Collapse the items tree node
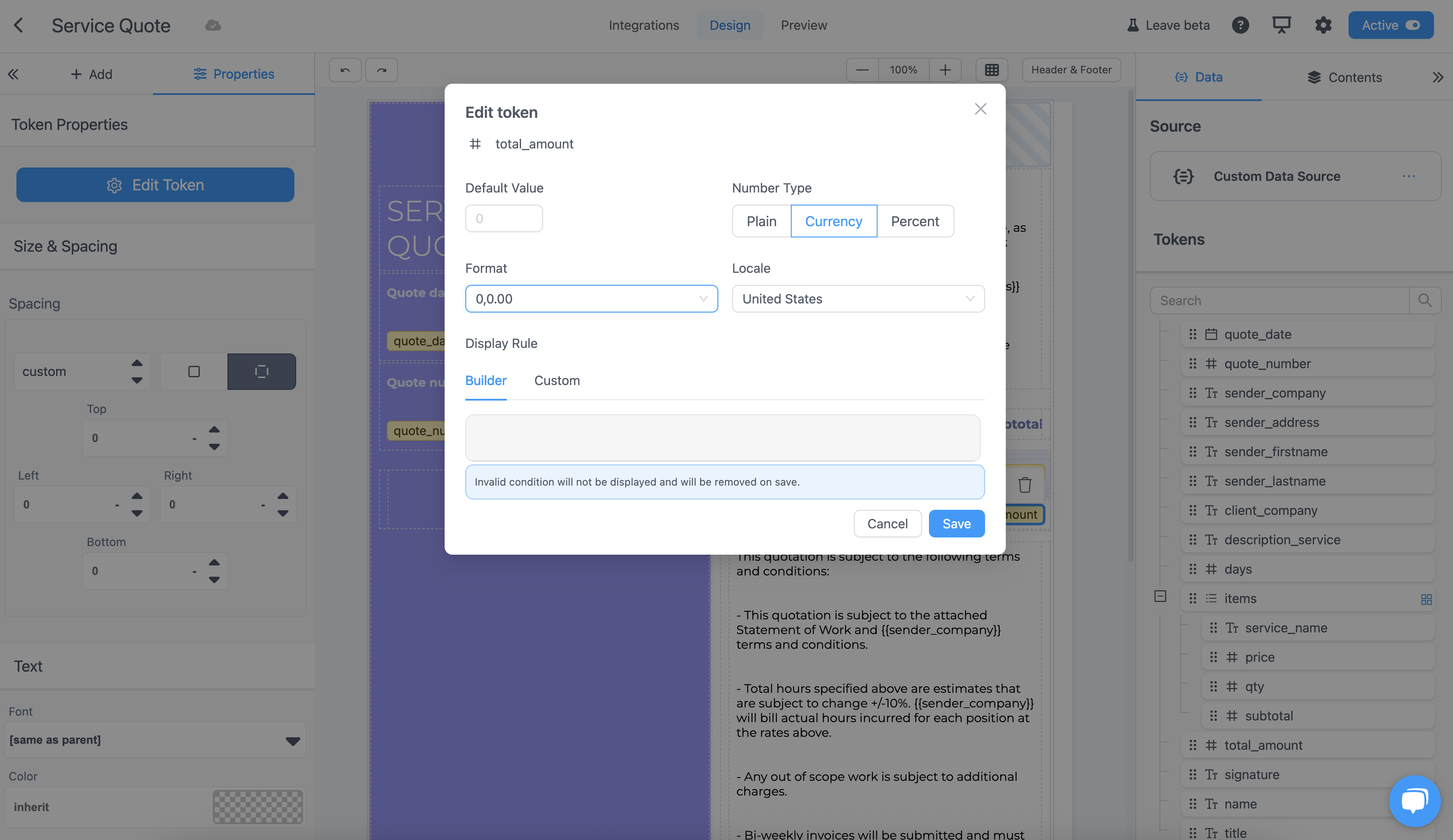 coord(1160,596)
